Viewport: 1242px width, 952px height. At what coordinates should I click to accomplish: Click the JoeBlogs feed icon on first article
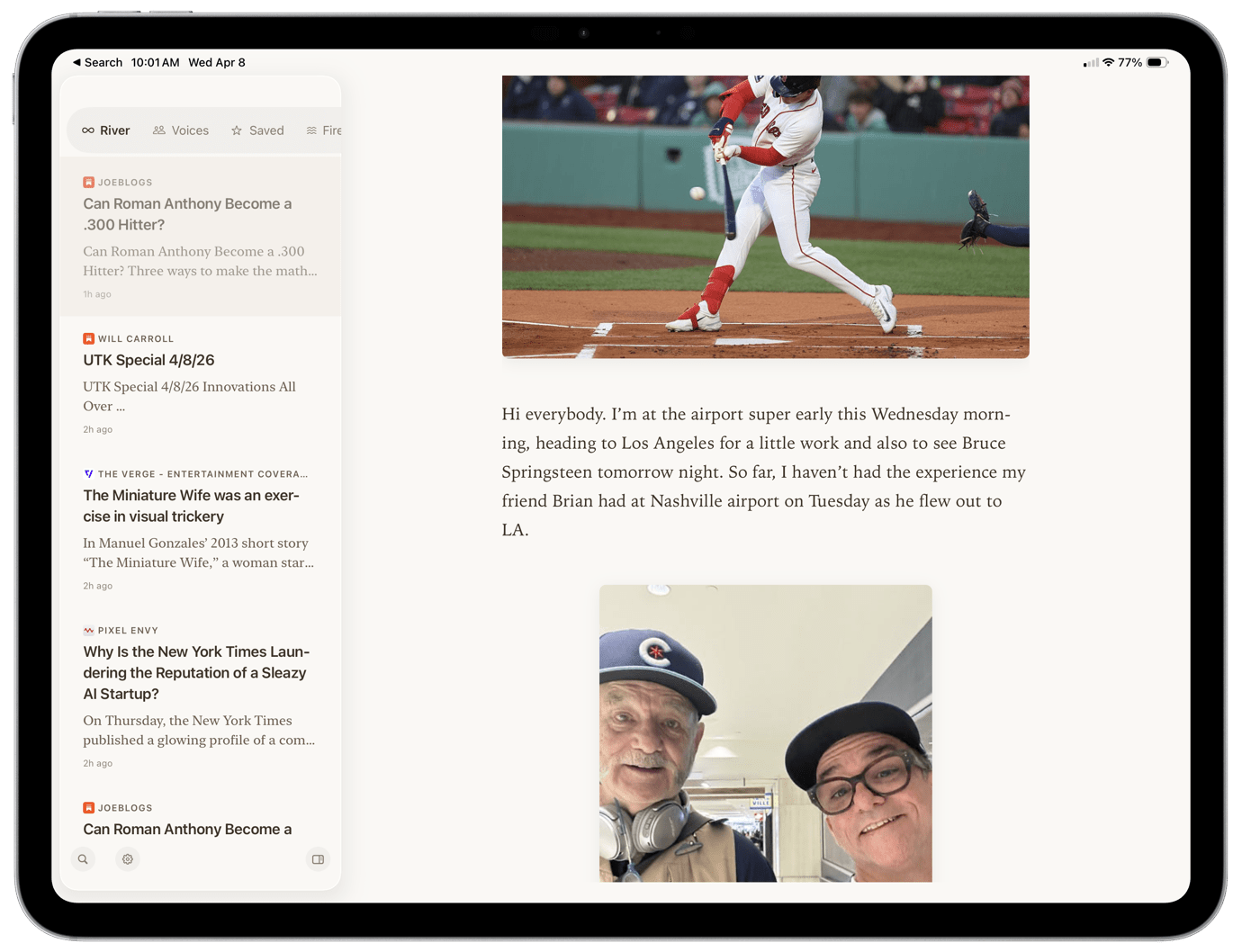(88, 183)
